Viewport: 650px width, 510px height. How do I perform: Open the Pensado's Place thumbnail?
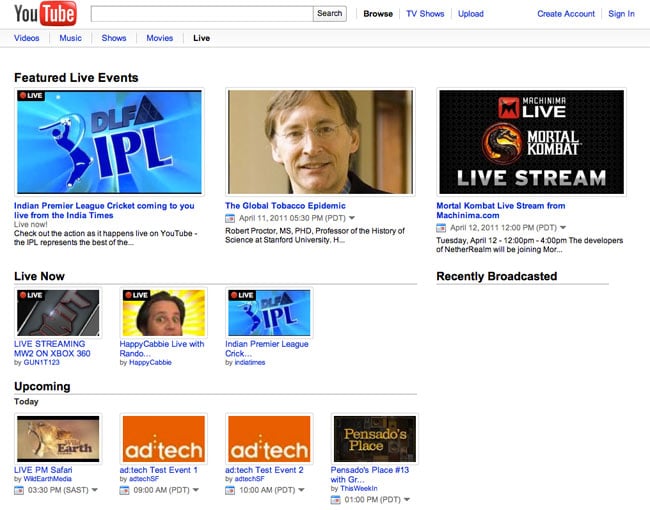[x=375, y=439]
